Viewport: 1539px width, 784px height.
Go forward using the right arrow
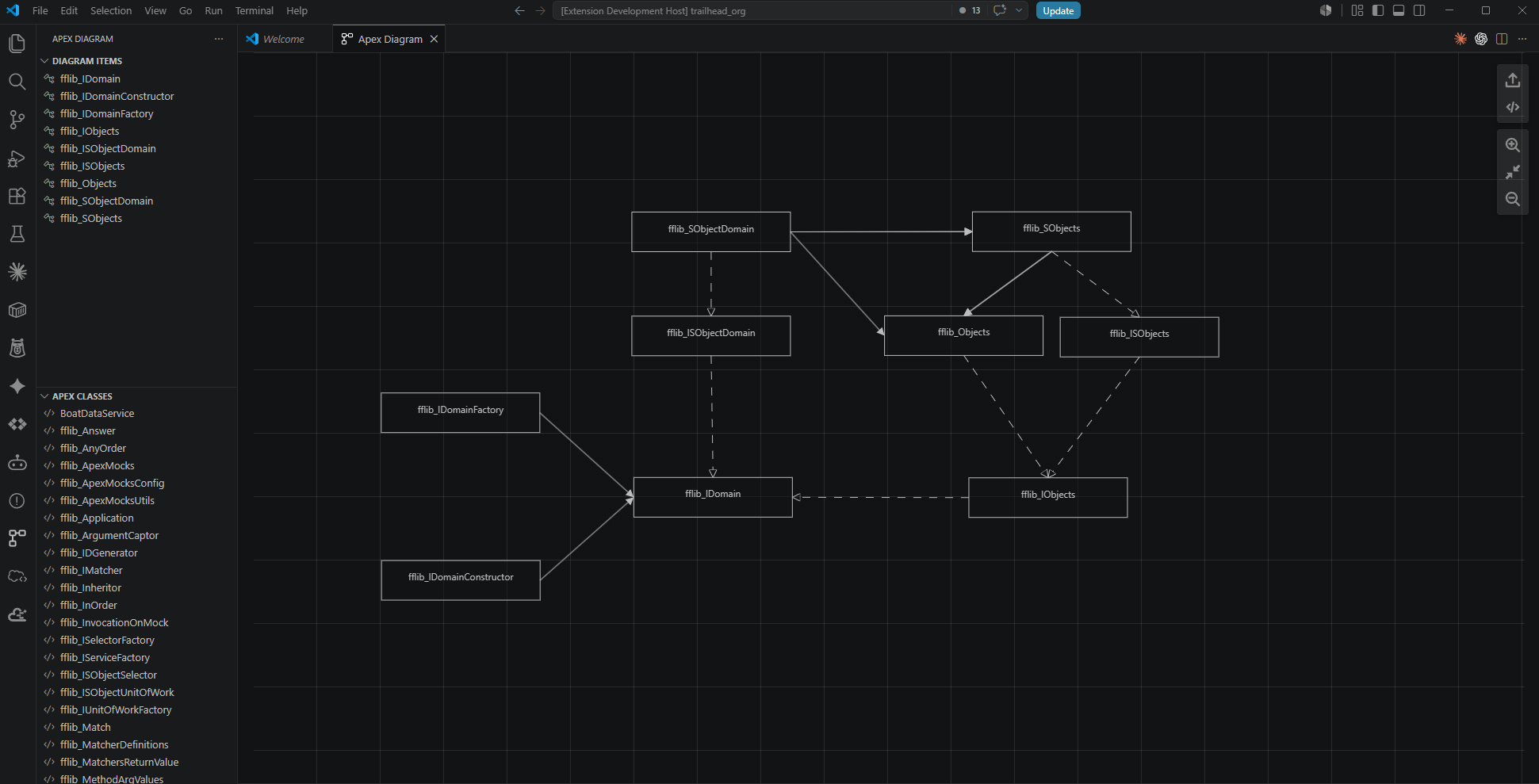541,10
